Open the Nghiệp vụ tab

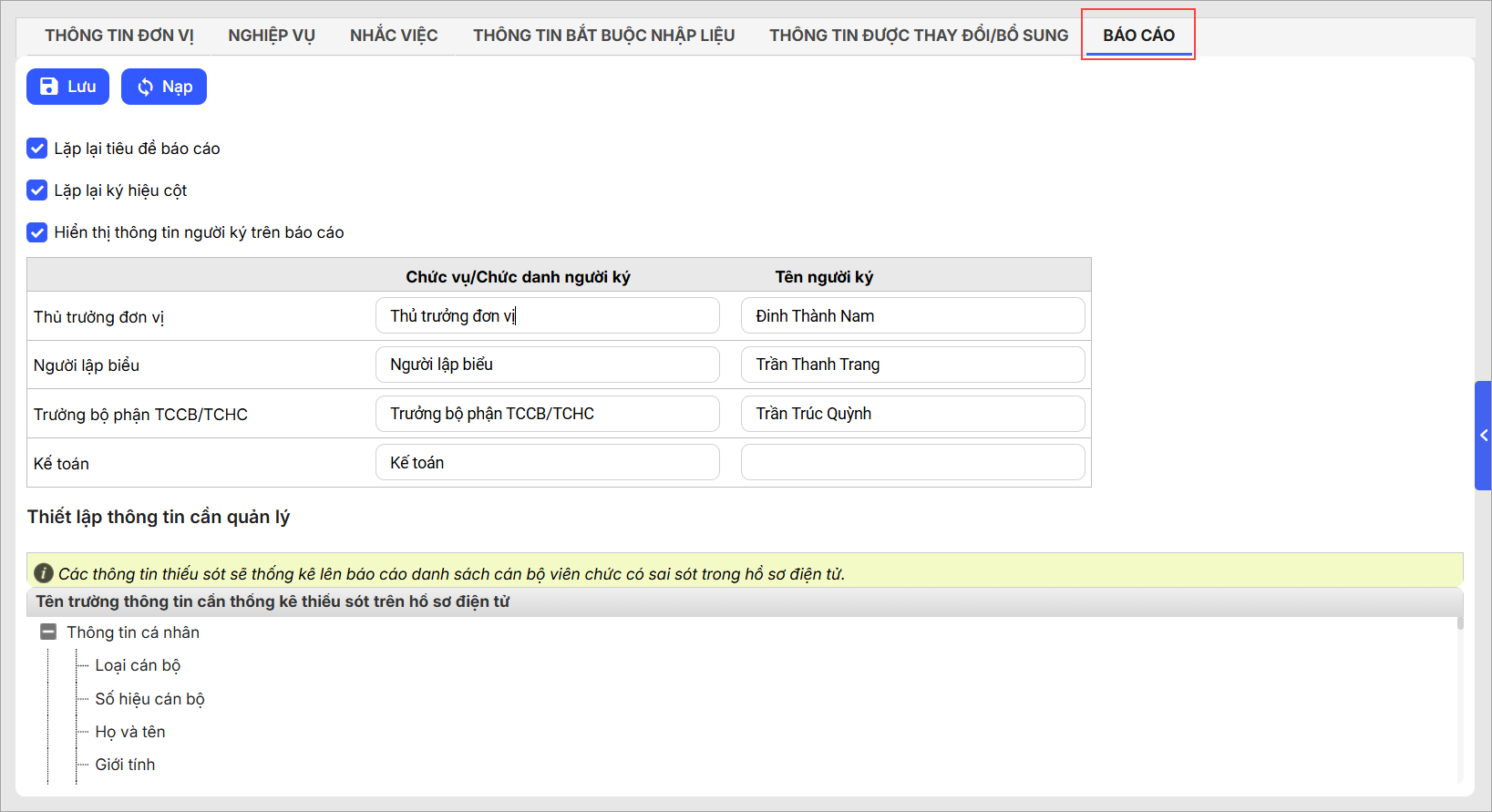click(x=272, y=36)
